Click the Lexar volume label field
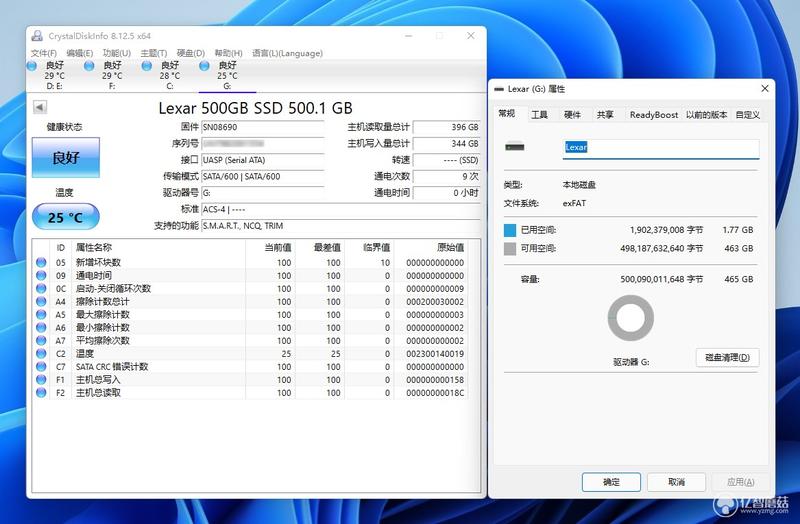 point(661,148)
